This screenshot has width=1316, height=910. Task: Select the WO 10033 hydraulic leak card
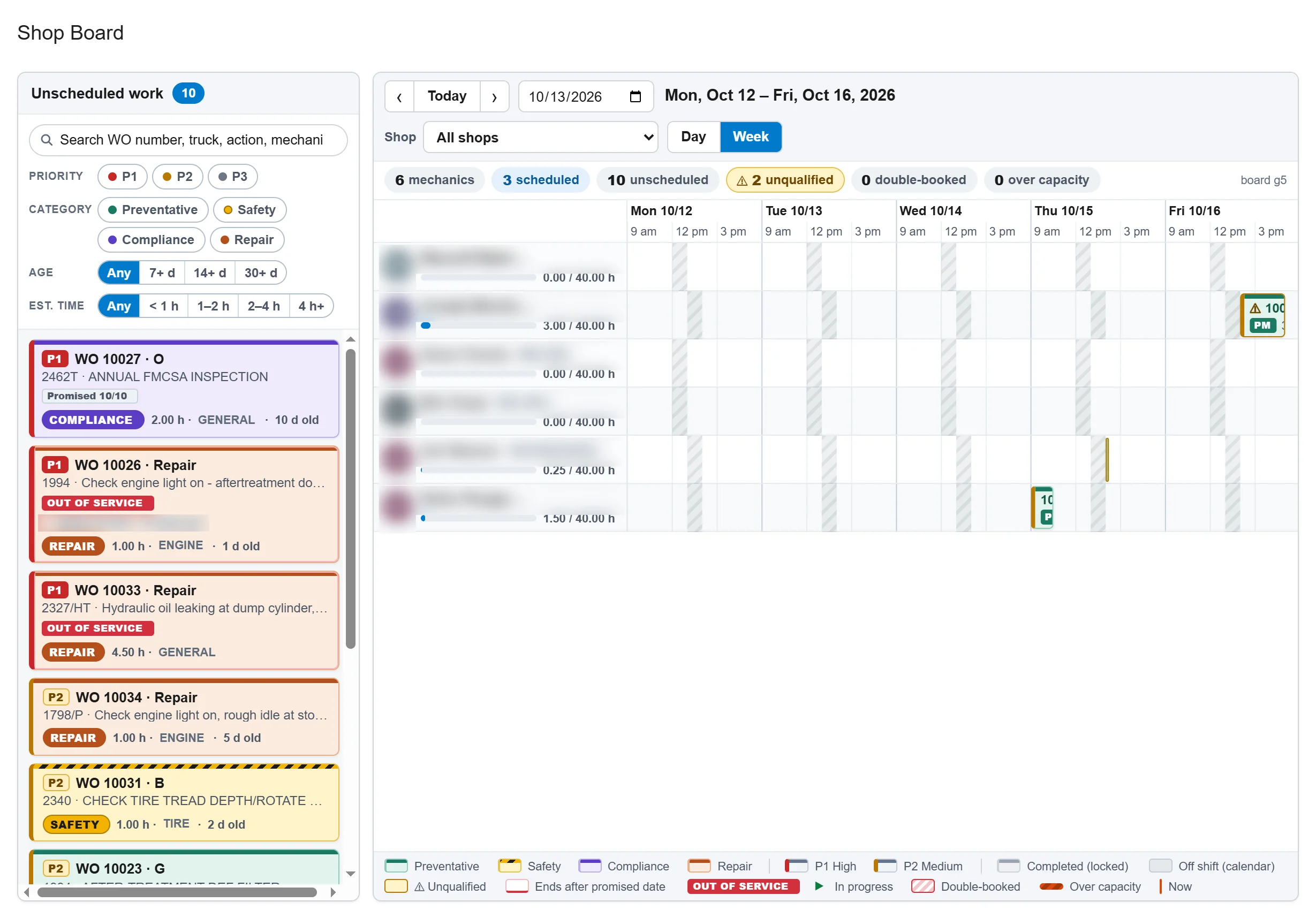(x=184, y=621)
